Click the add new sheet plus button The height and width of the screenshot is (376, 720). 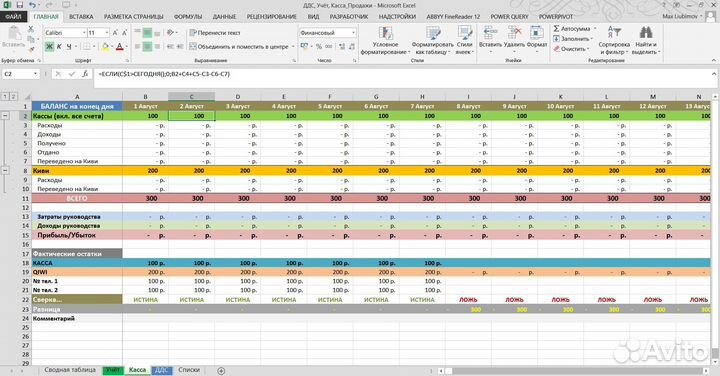pos(221,370)
